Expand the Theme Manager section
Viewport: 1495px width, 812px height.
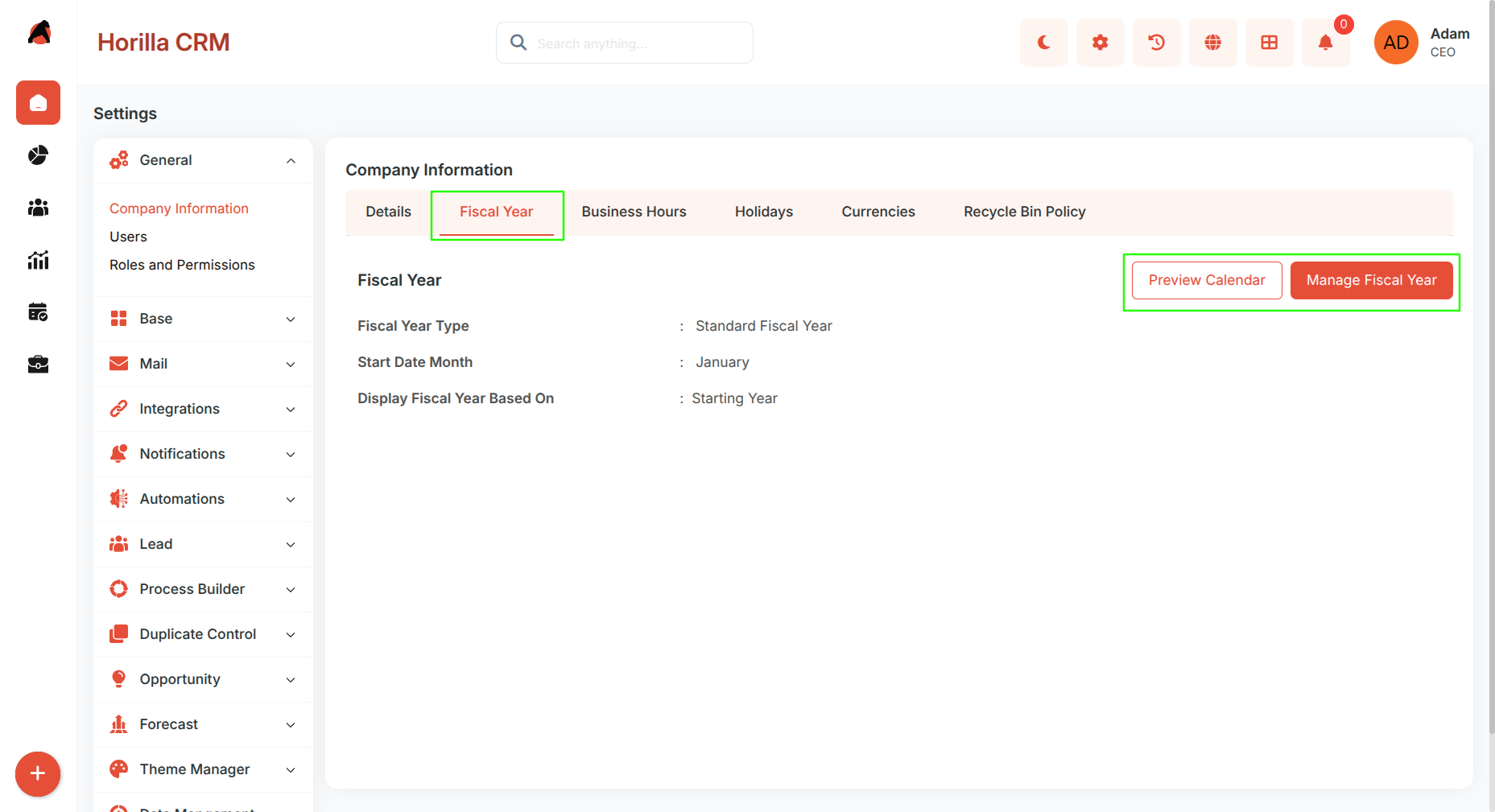203,769
